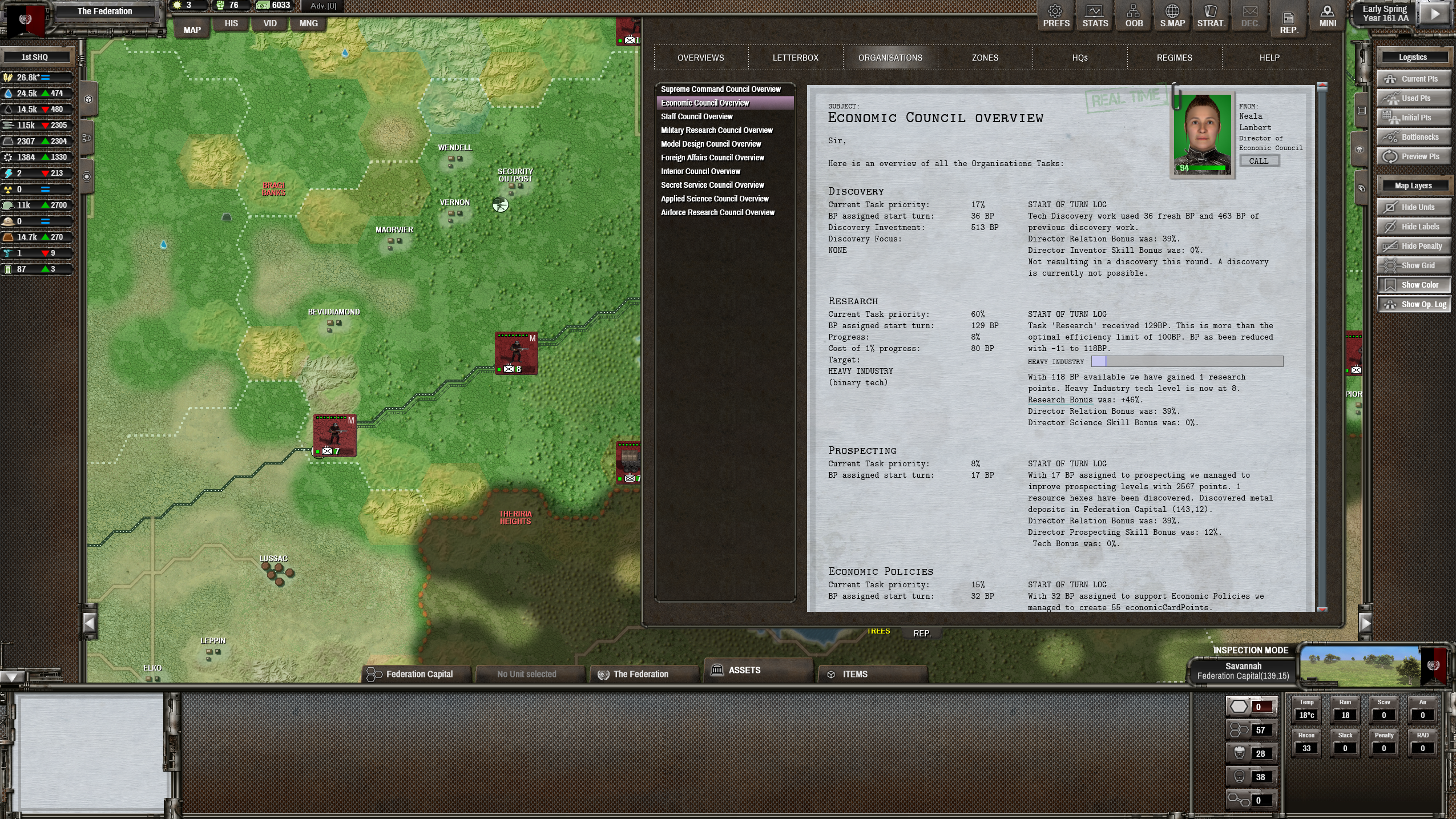The height and width of the screenshot is (819, 1456).
Task: Select the infantry unit marked 7
Action: pyautogui.click(x=334, y=435)
